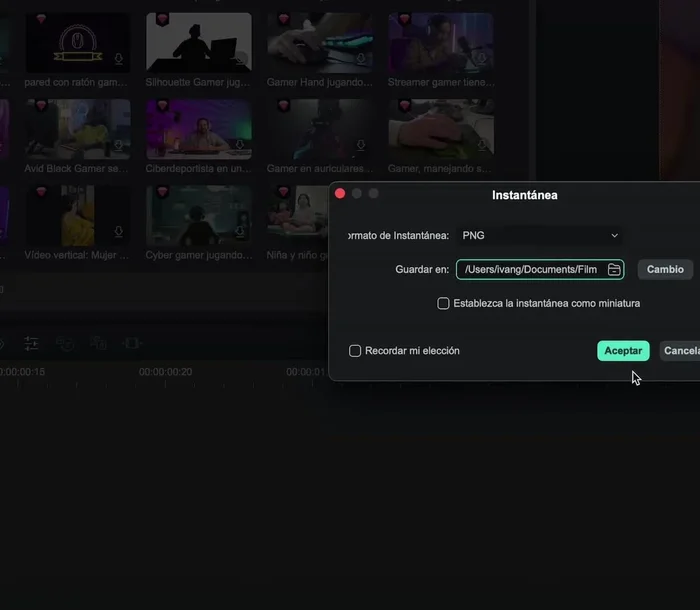Download the 'Ciberdeportista en un...' clip
Viewport: 700px width, 610px height.
tap(240, 145)
